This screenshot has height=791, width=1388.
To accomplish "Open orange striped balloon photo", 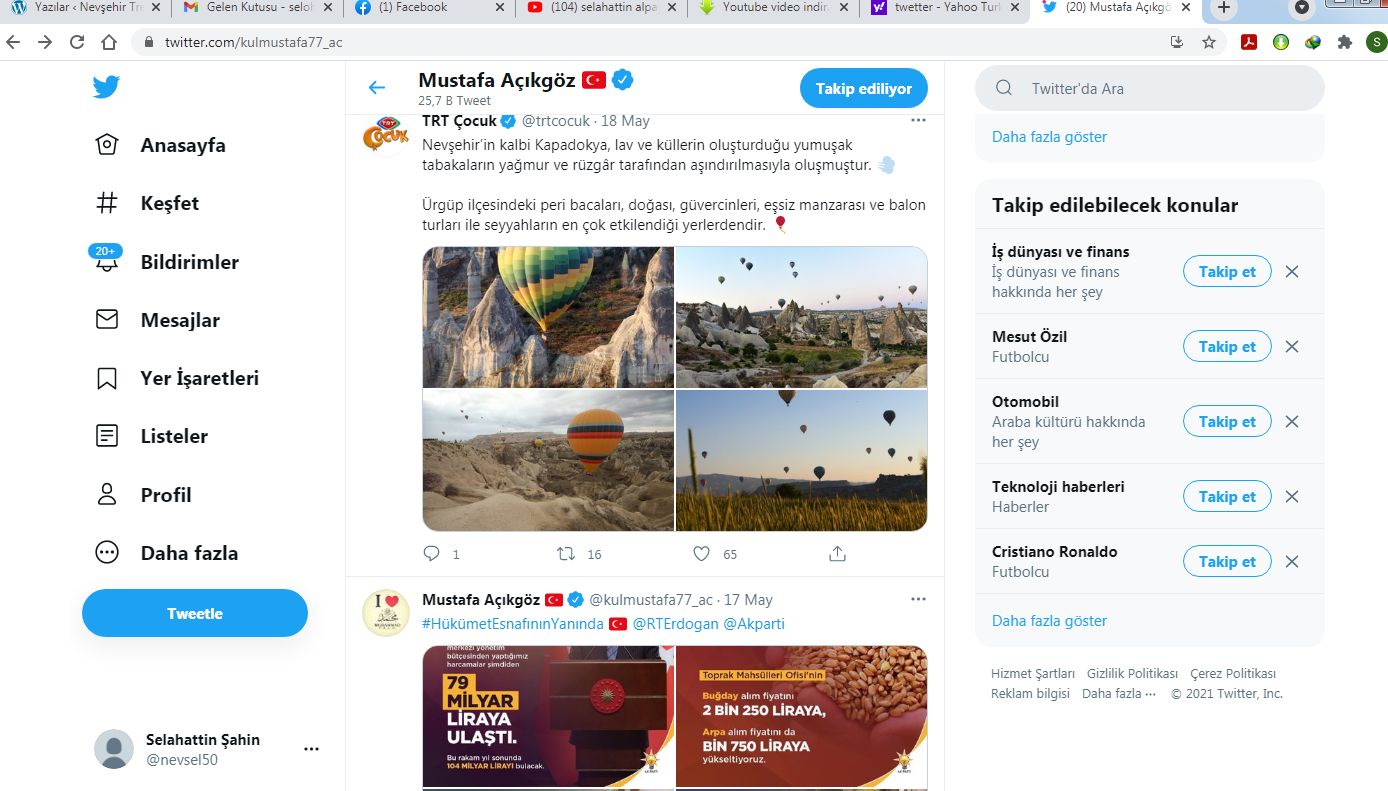I will pyautogui.click(x=548, y=460).
